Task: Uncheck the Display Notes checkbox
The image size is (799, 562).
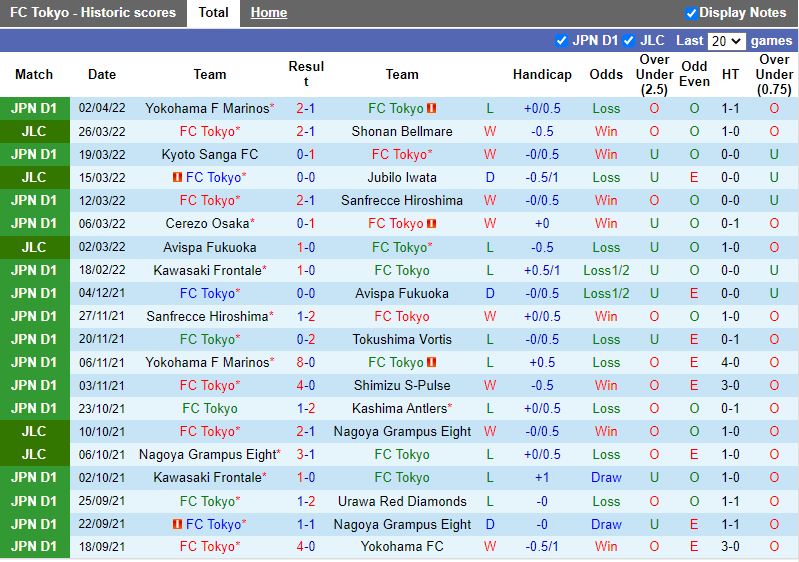Action: pyautogui.click(x=691, y=13)
